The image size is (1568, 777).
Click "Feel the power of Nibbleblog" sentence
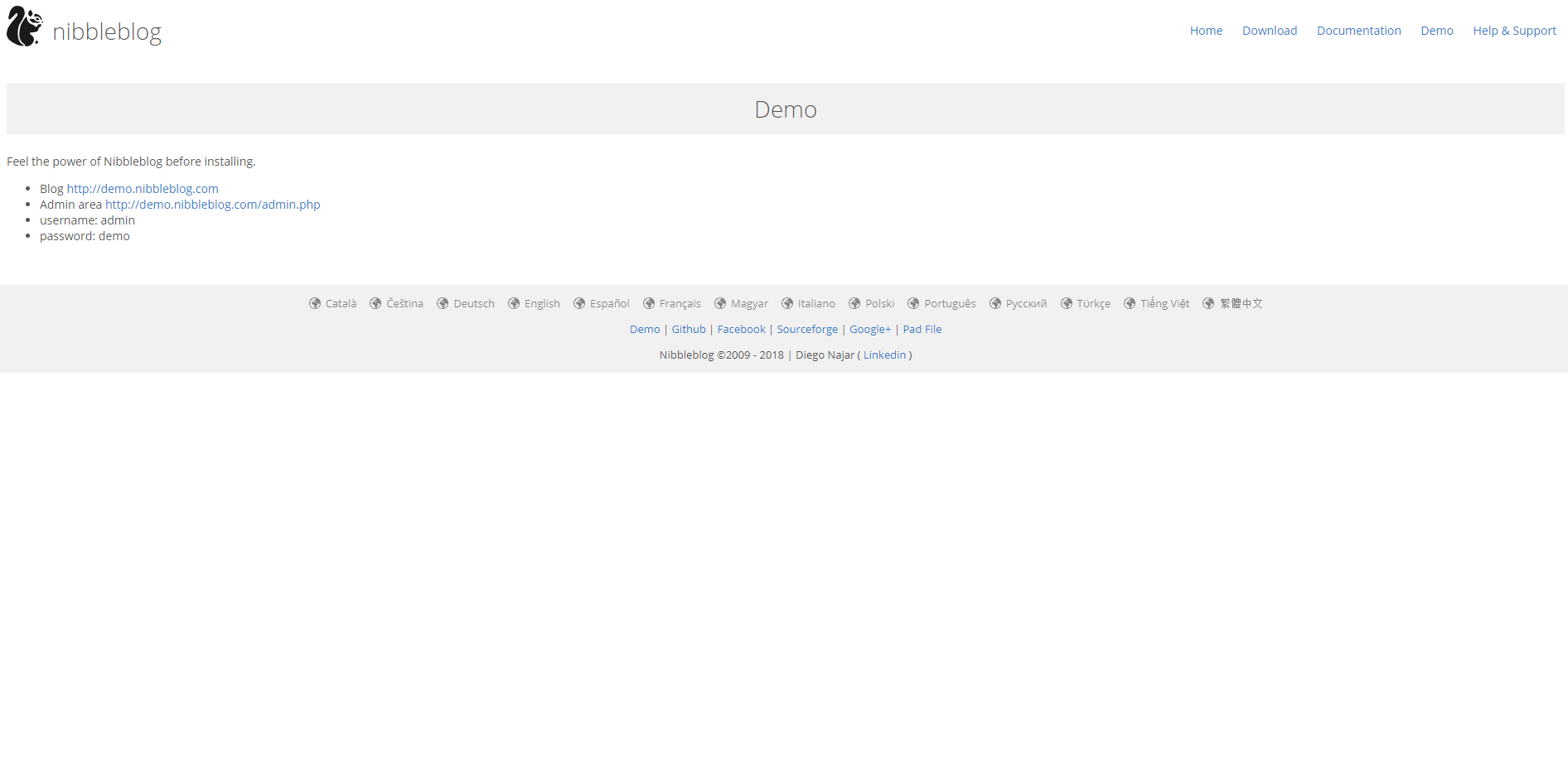[x=131, y=162]
